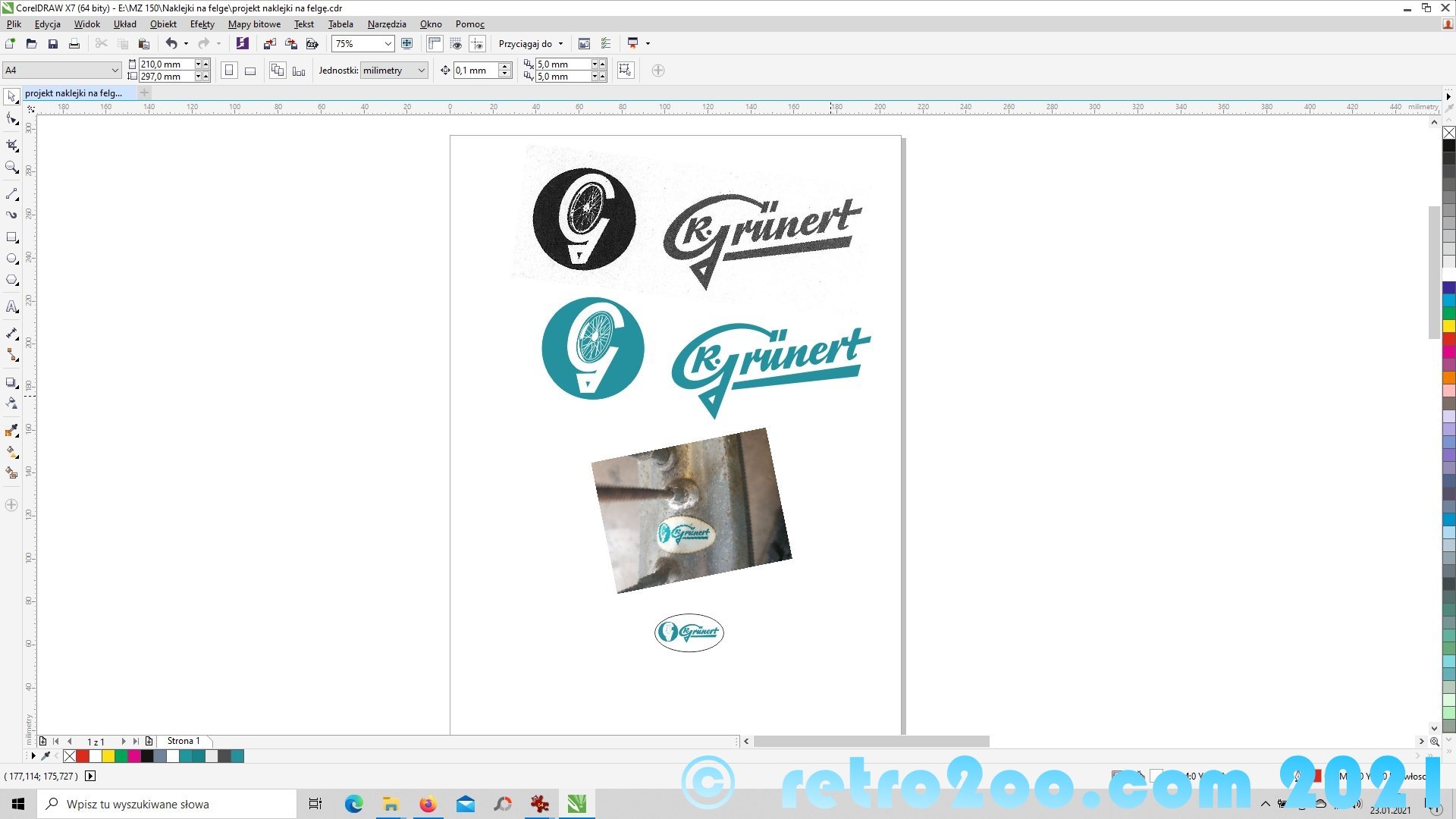This screenshot has width=1456, height=819.
Task: Toggle show grid button
Action: tap(456, 44)
